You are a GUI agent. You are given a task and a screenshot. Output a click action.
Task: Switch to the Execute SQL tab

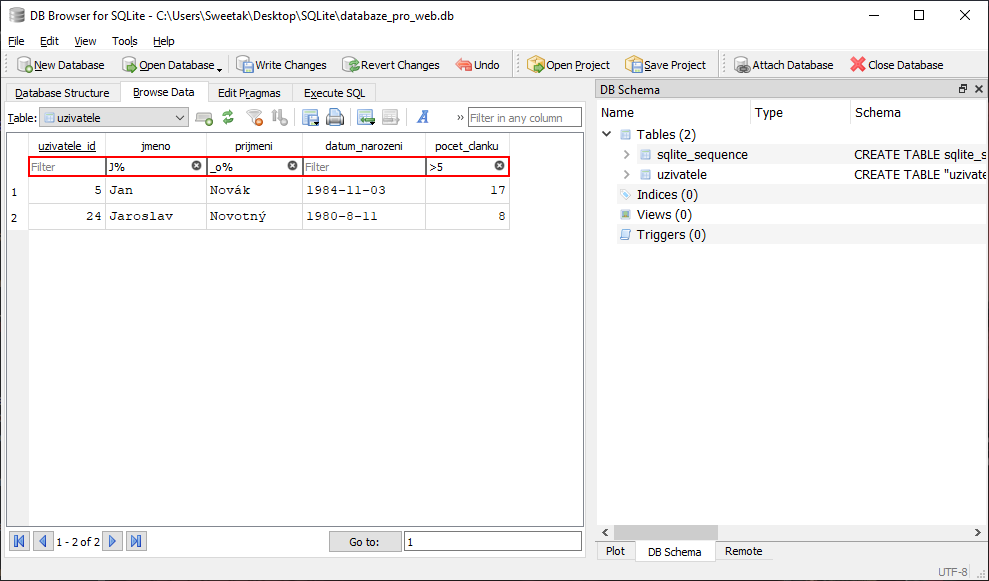point(334,93)
